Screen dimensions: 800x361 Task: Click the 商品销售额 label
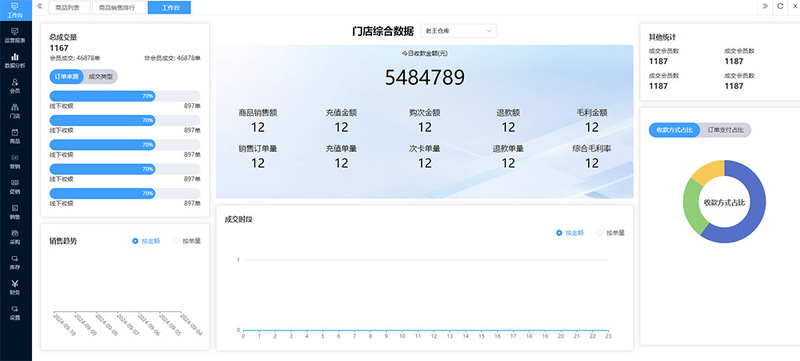[258, 113]
